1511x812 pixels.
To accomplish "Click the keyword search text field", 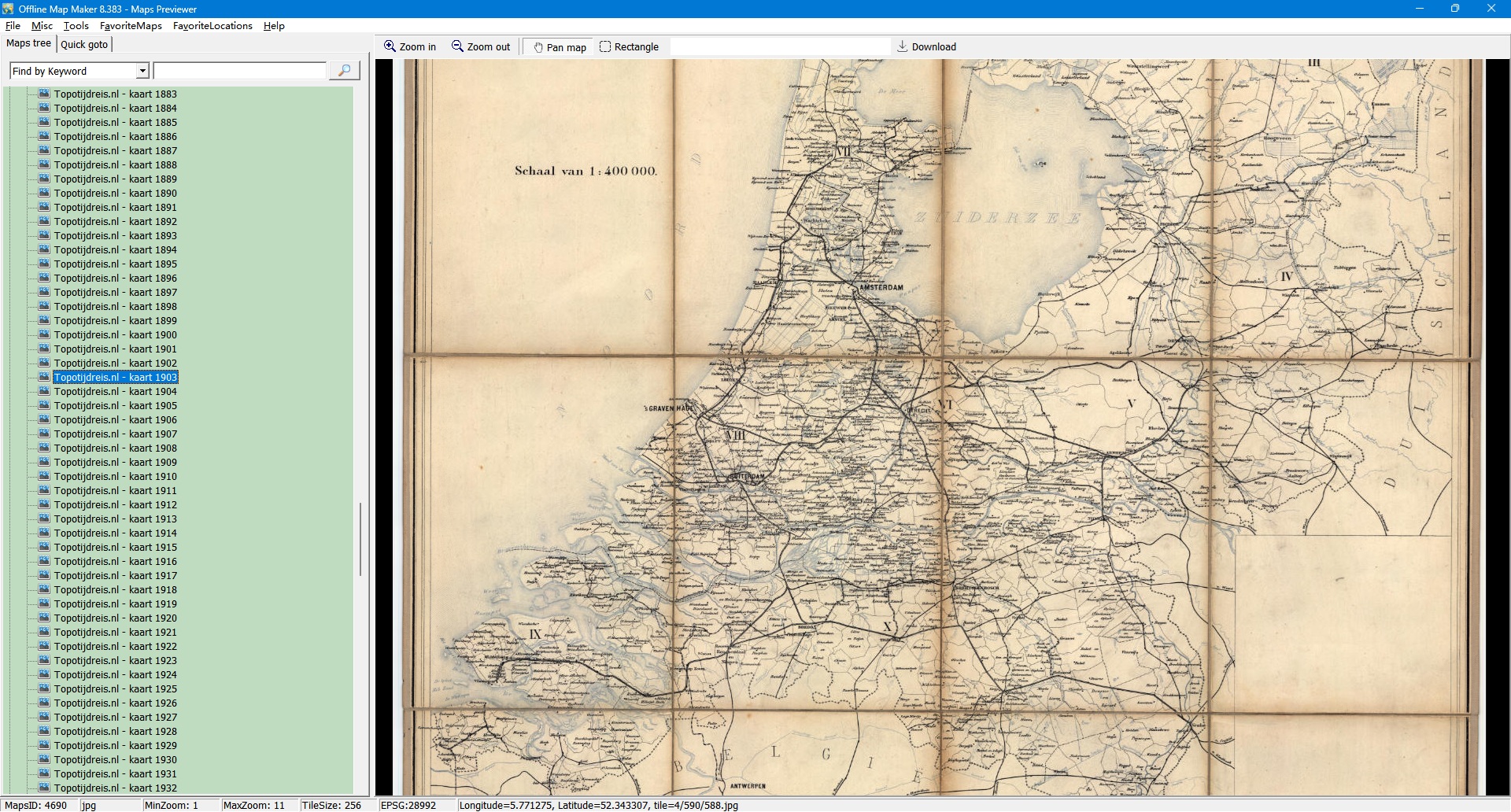I will pos(240,71).
